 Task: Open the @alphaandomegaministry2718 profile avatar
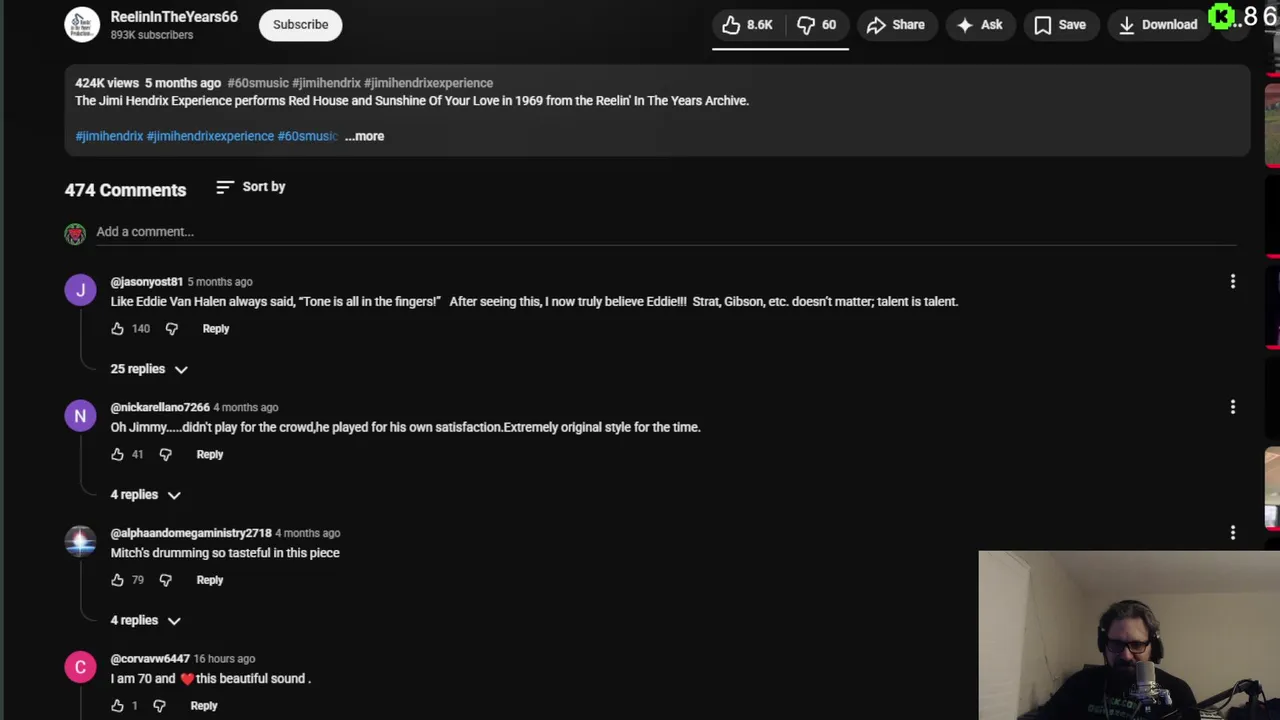pyautogui.click(x=80, y=542)
